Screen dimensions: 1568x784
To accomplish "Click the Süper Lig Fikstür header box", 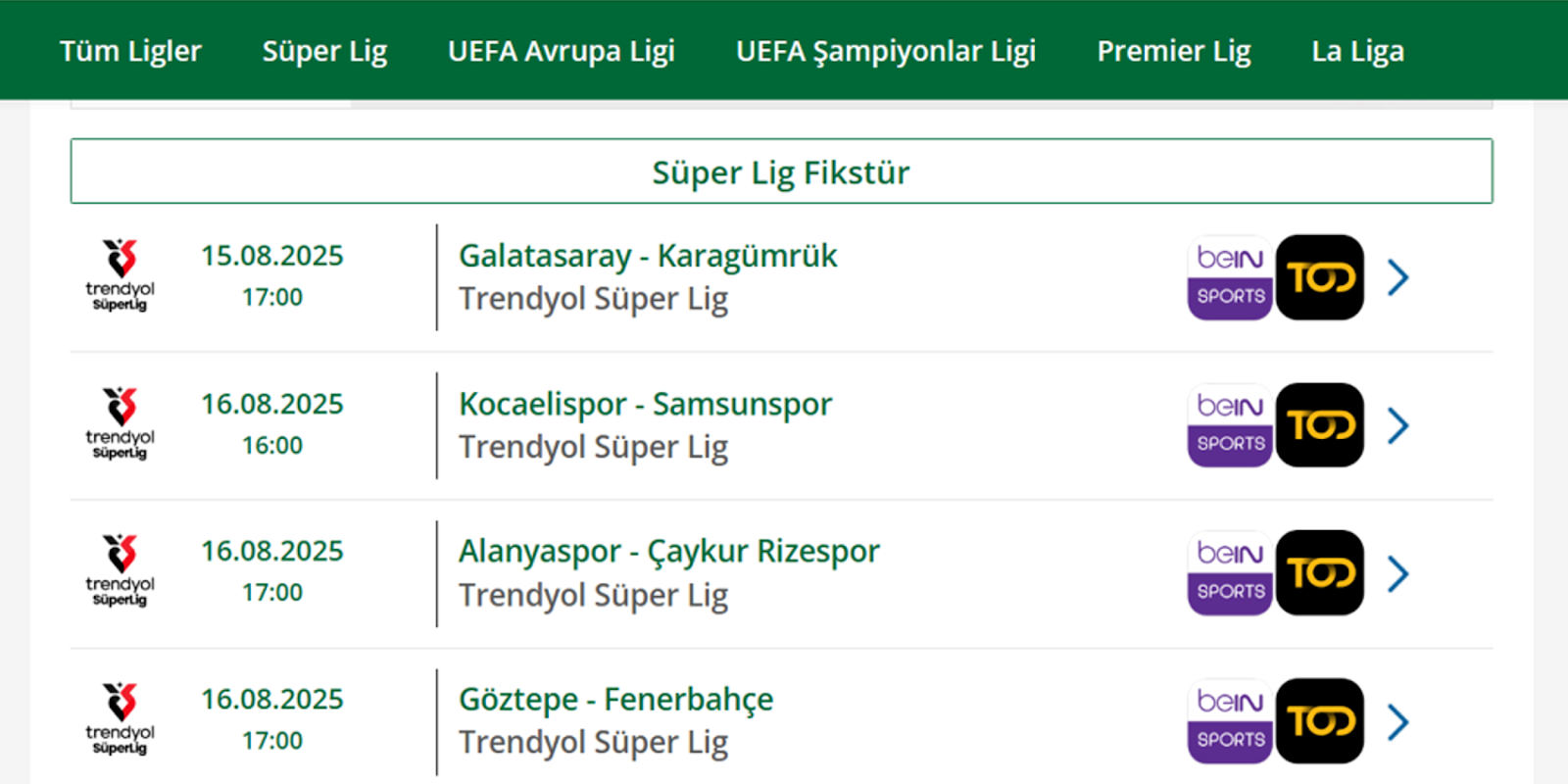I will pos(781,171).
